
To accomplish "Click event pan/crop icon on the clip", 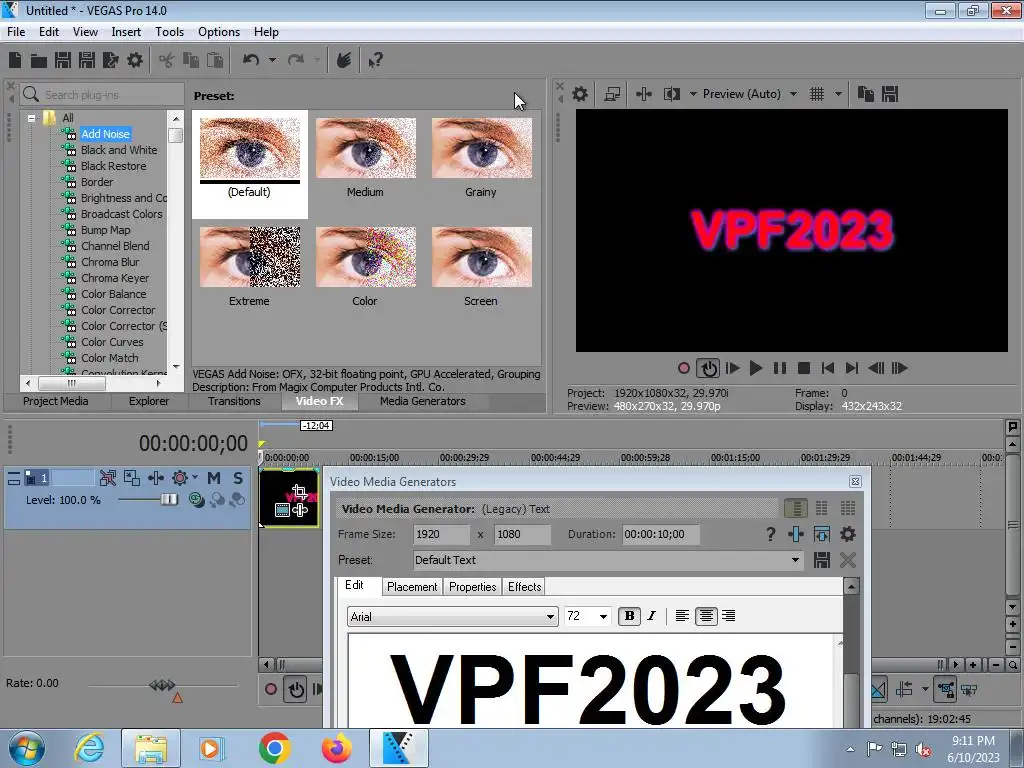I will [299, 492].
